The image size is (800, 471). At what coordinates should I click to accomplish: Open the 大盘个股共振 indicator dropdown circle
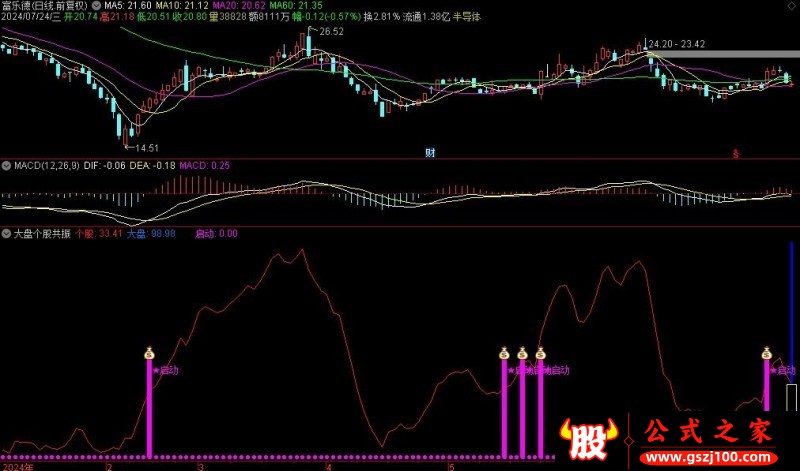pyautogui.click(x=7, y=234)
